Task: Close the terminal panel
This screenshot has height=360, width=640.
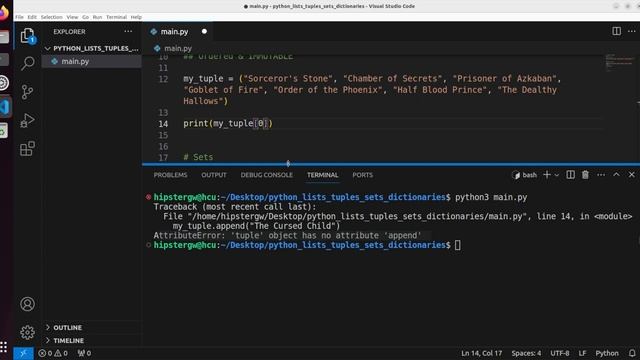Action: tap(631, 175)
